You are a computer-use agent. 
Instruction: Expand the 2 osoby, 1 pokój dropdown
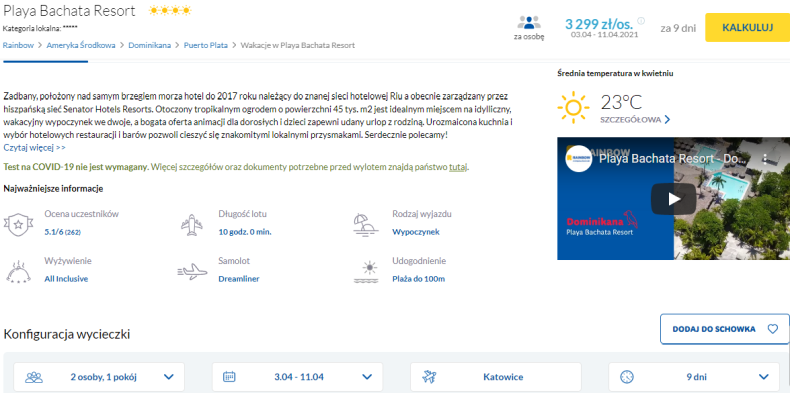[99, 377]
